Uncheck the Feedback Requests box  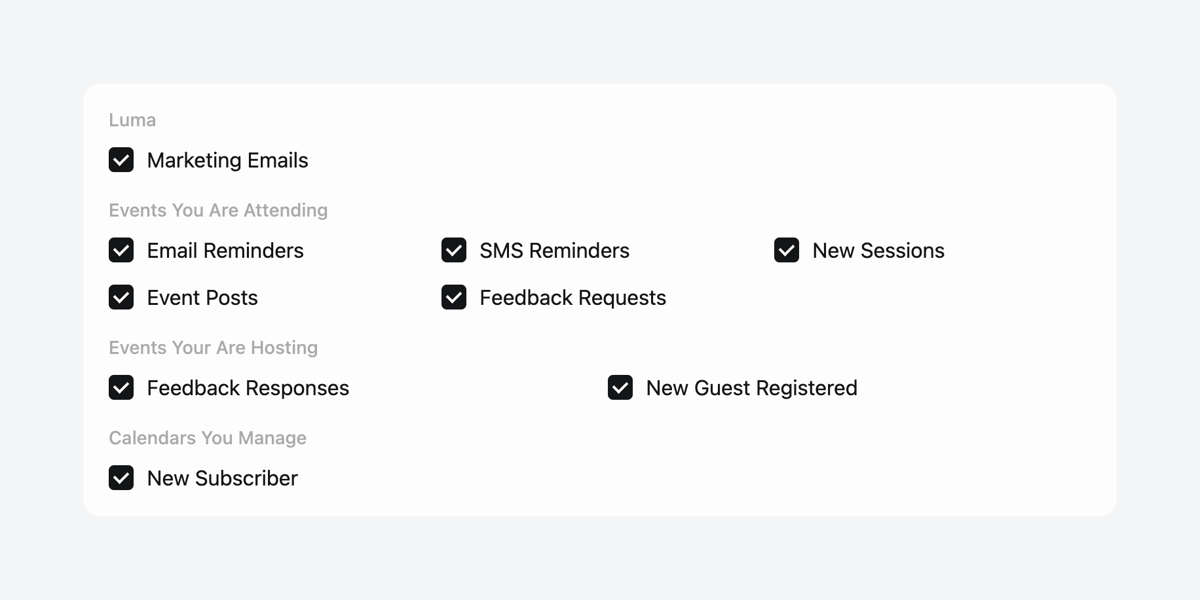(x=454, y=297)
